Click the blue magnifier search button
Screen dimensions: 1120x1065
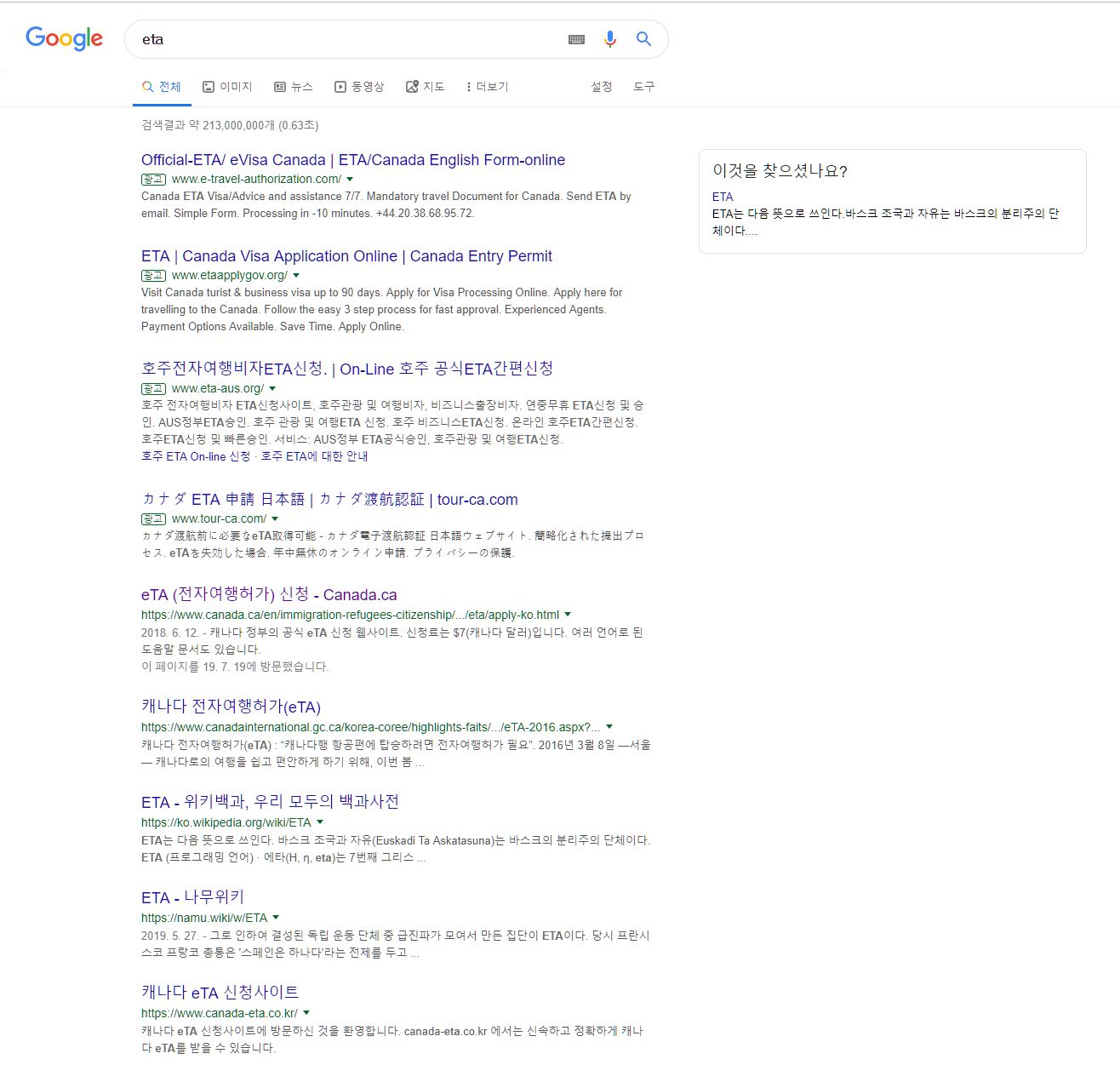click(x=643, y=39)
